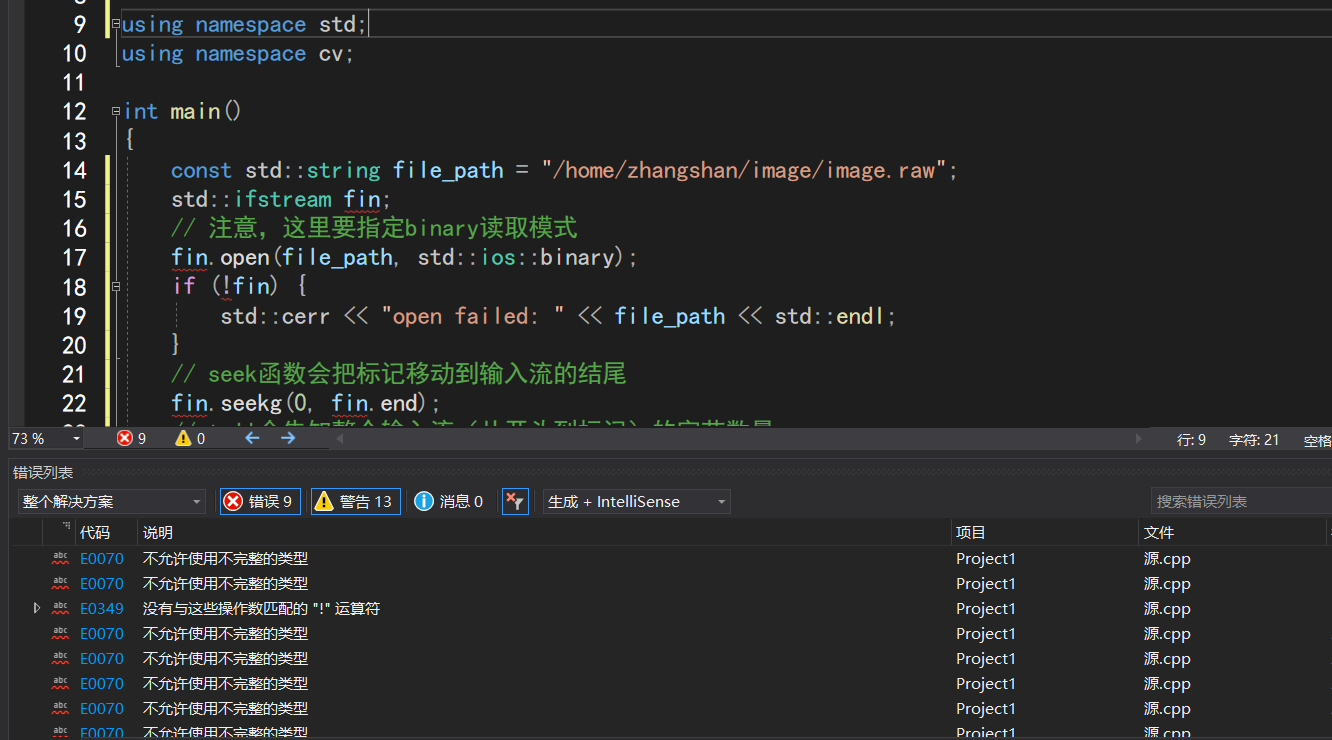The image size is (1332, 740).
Task: Toggle the 警告 13 warnings filter
Action: coord(355,502)
